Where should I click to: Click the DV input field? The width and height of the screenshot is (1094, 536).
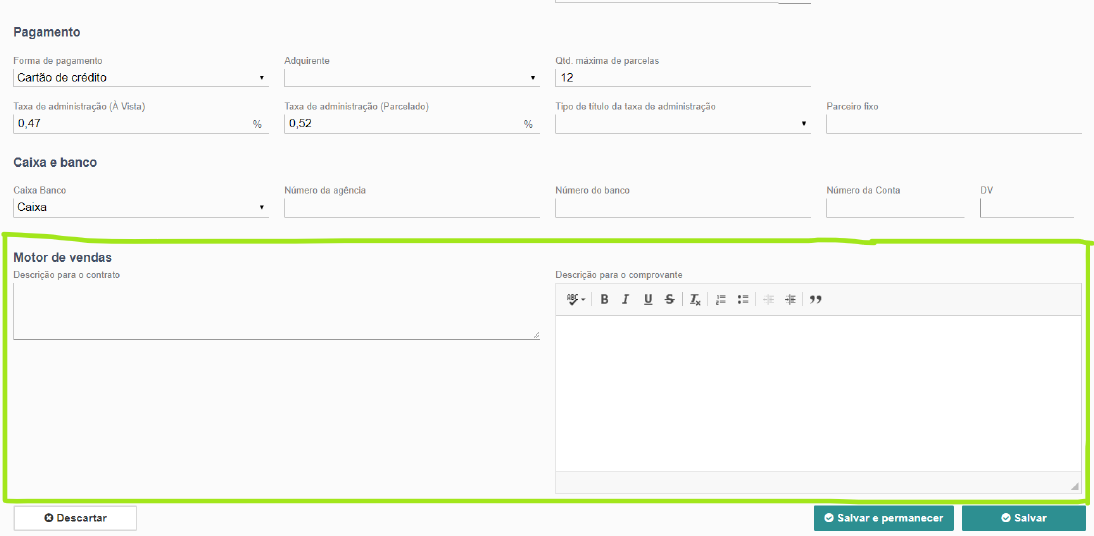(1027, 207)
